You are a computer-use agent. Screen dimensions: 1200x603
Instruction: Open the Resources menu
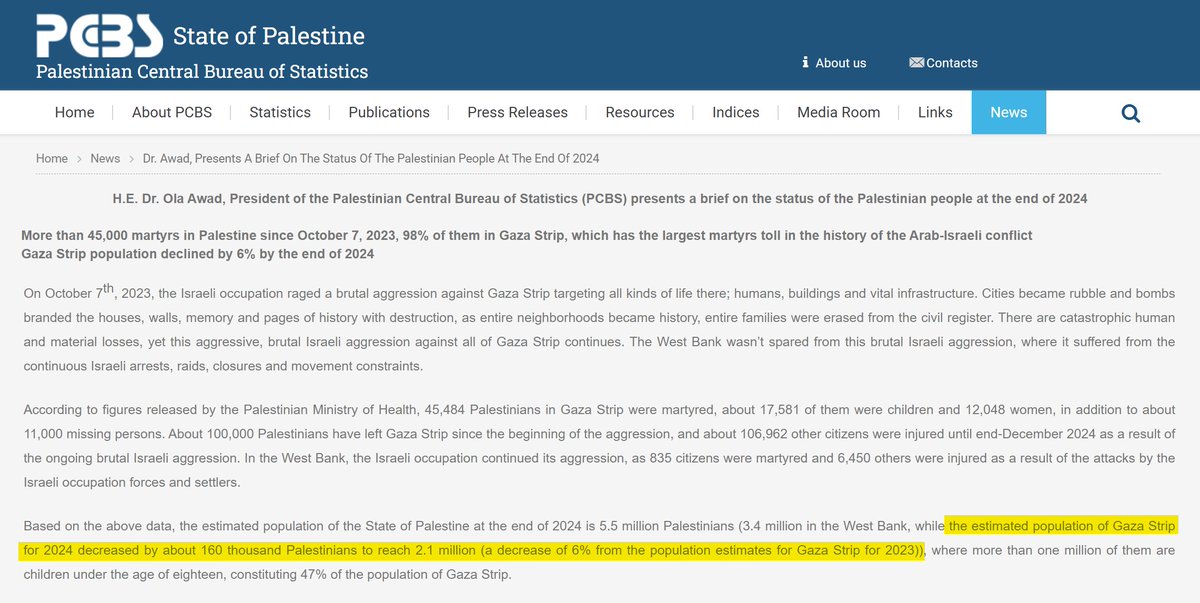(x=640, y=112)
